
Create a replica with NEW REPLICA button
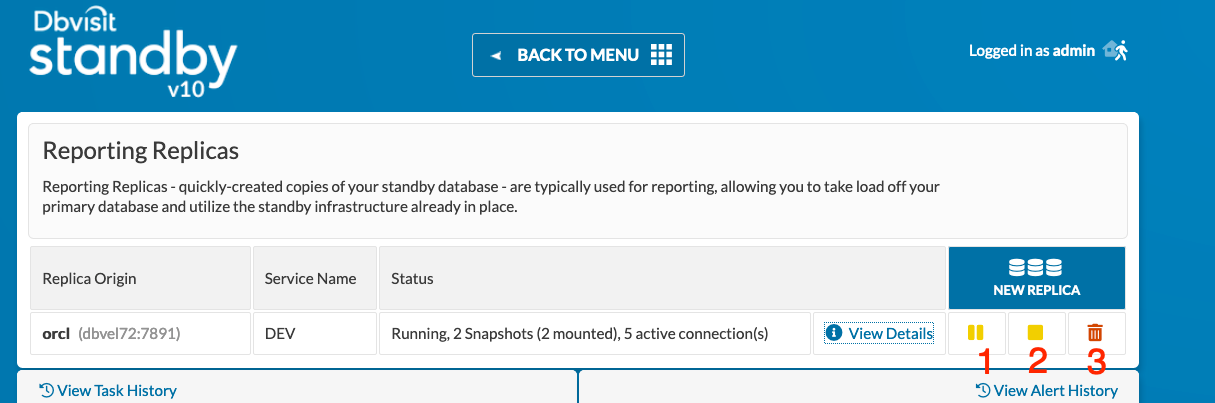click(1036, 278)
